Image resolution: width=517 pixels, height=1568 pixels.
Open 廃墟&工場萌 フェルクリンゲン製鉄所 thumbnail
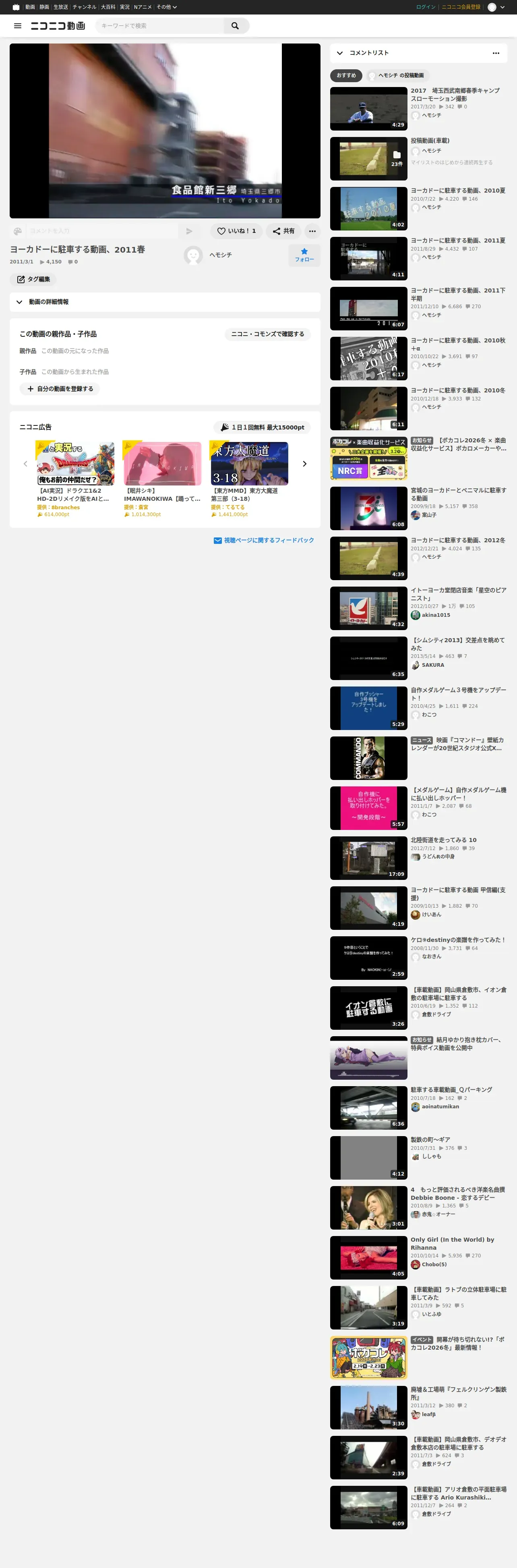click(368, 1407)
